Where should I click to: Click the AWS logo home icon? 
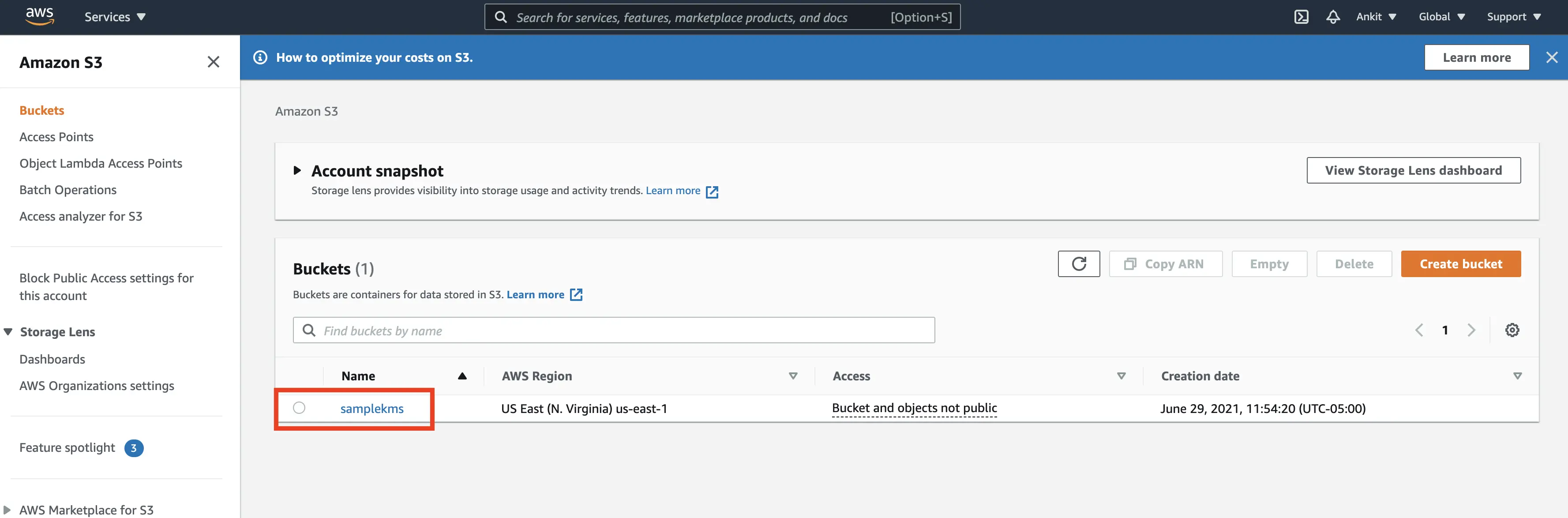40,16
